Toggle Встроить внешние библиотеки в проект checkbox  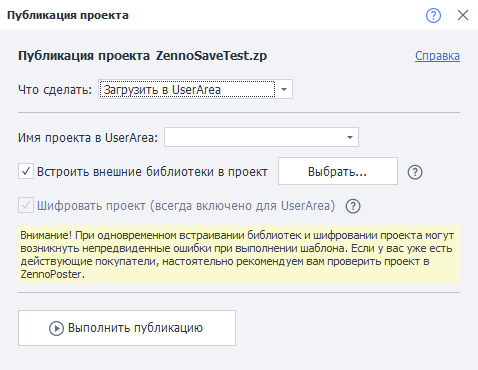tap(26, 171)
